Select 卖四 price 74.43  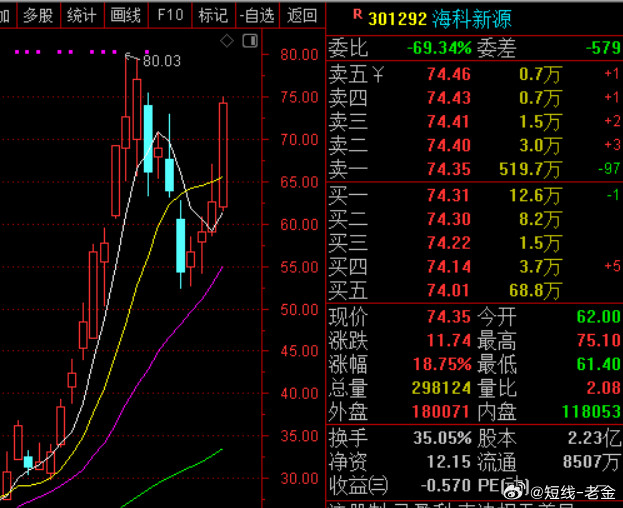[449, 98]
